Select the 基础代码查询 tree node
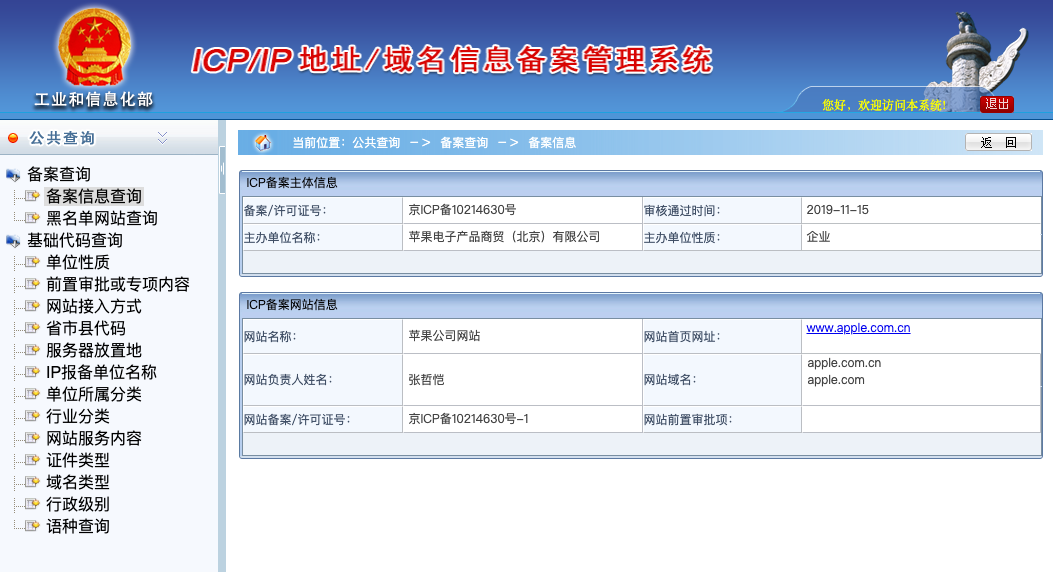 (75, 240)
